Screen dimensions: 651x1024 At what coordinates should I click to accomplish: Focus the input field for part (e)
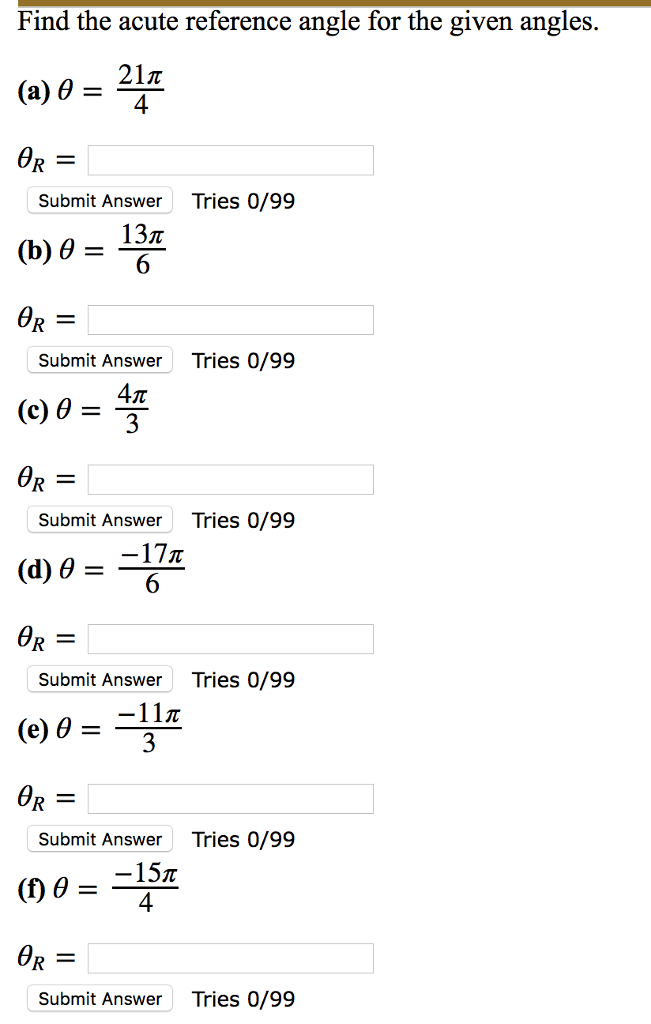[x=230, y=798]
